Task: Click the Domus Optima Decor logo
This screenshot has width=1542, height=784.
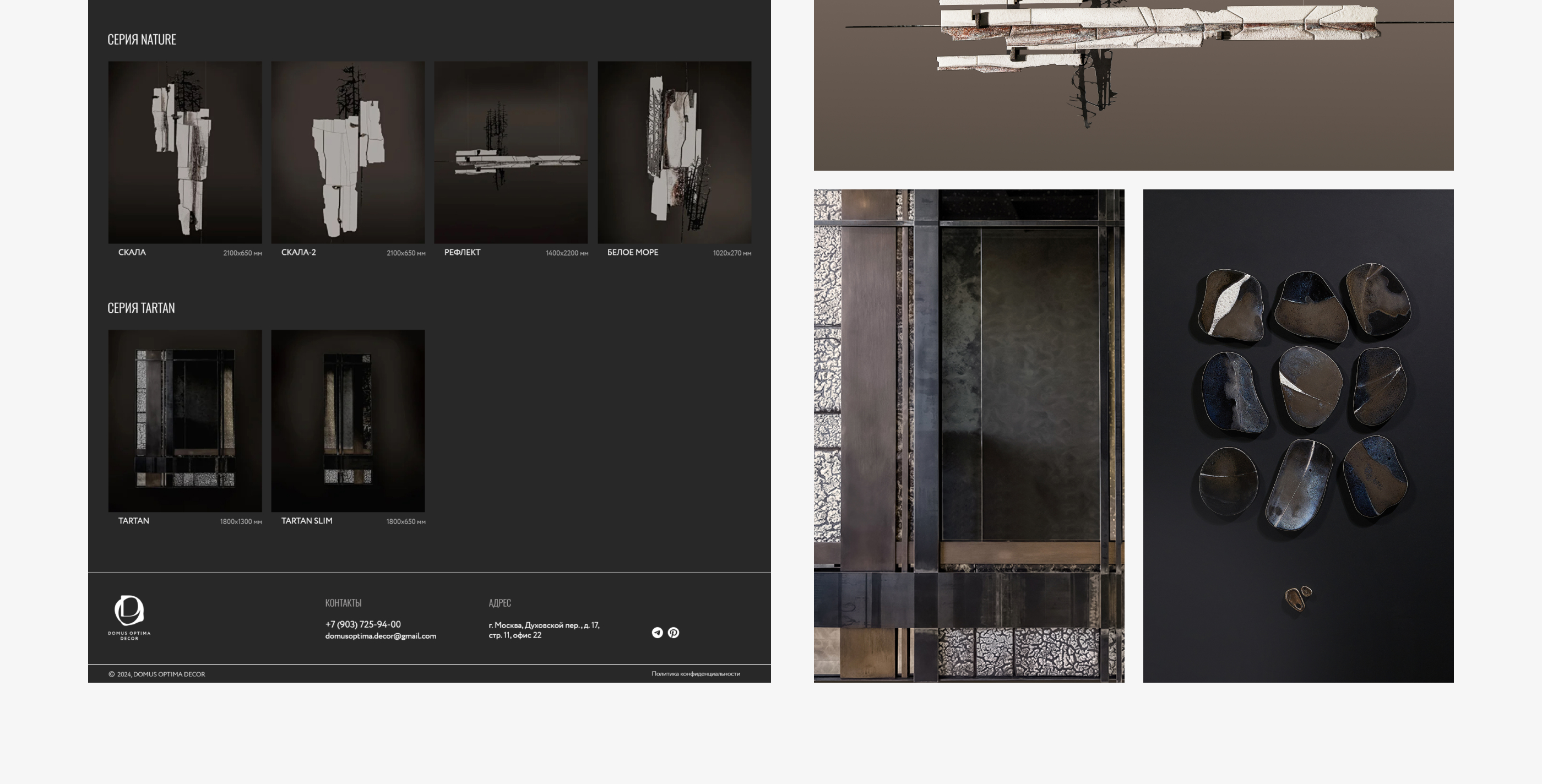Action: click(x=129, y=617)
